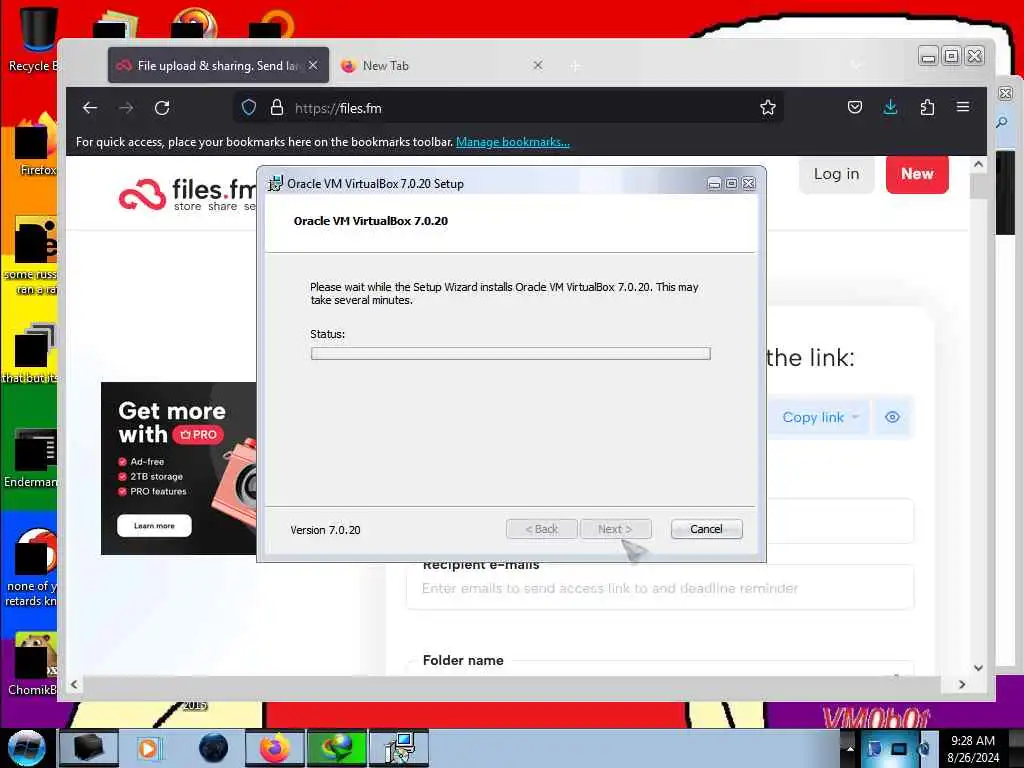Screen dimensions: 1024x768
Task: Expand the list-all-tabs chevron
Action: 856,65
